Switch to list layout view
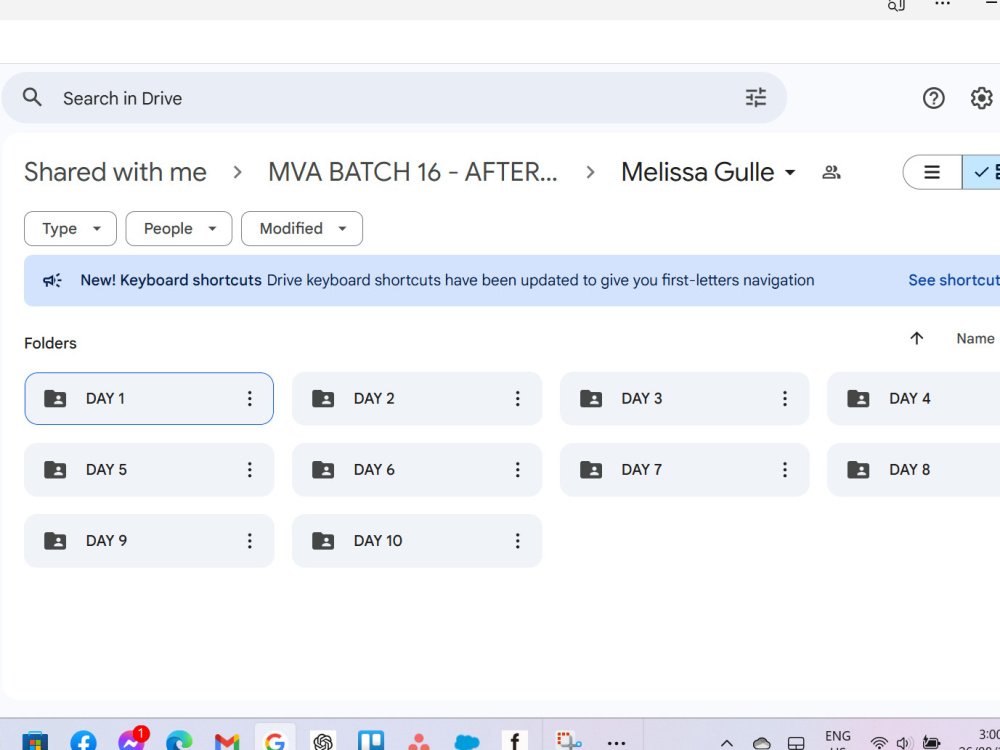 (x=932, y=172)
